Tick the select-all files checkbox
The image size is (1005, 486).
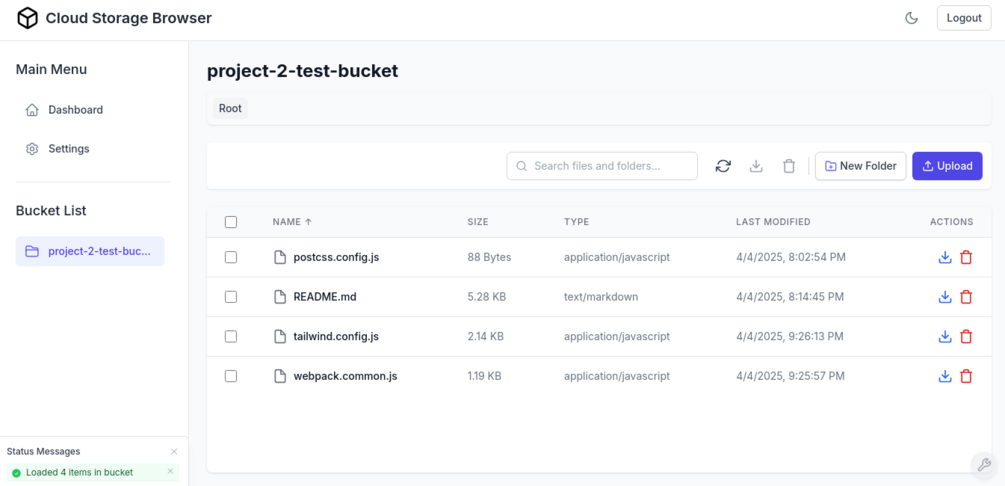[231, 222]
